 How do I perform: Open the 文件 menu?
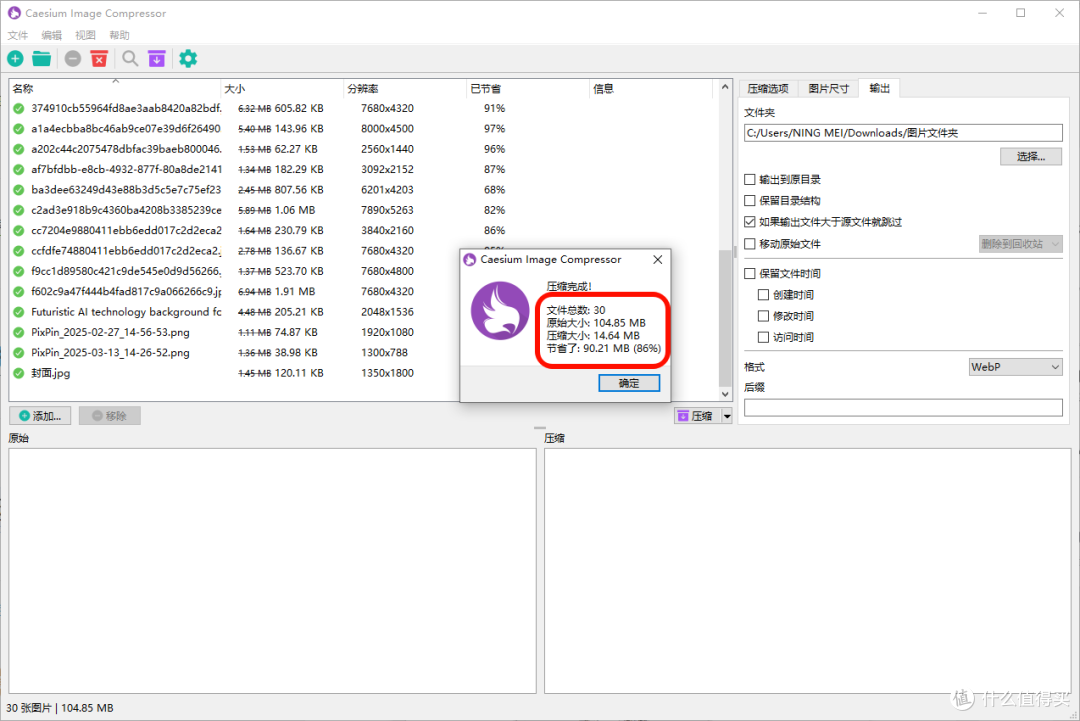[x=18, y=35]
